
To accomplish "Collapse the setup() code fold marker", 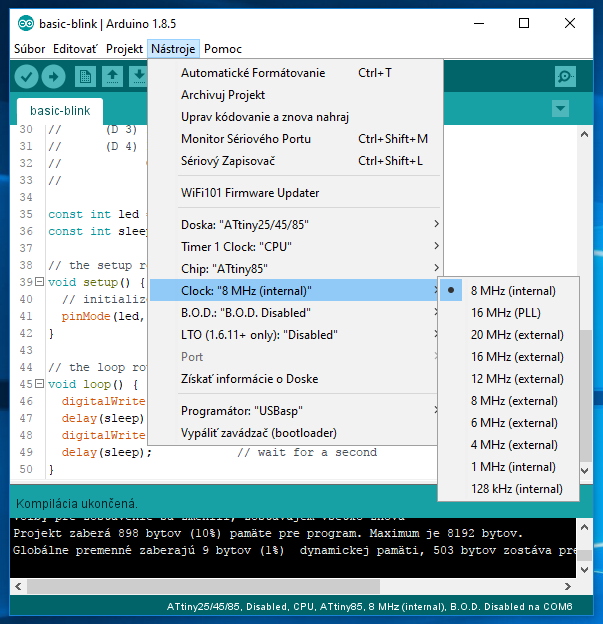I will pos(39,282).
